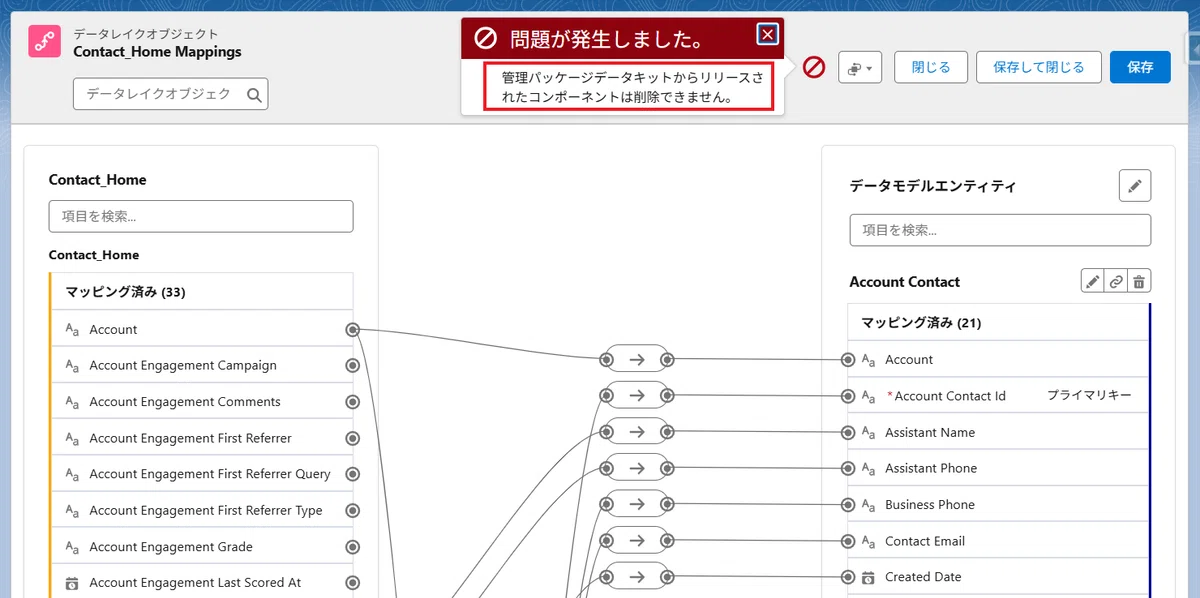Click the mapping arrow node leading to Account Contact Id
The height and width of the screenshot is (598, 1200).
coord(636,395)
